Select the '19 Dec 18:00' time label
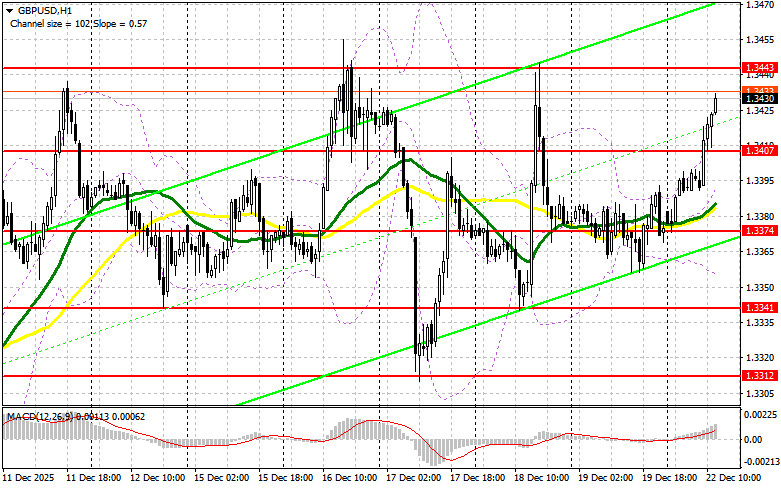Screen dimensions: 781x489 pos(669,478)
